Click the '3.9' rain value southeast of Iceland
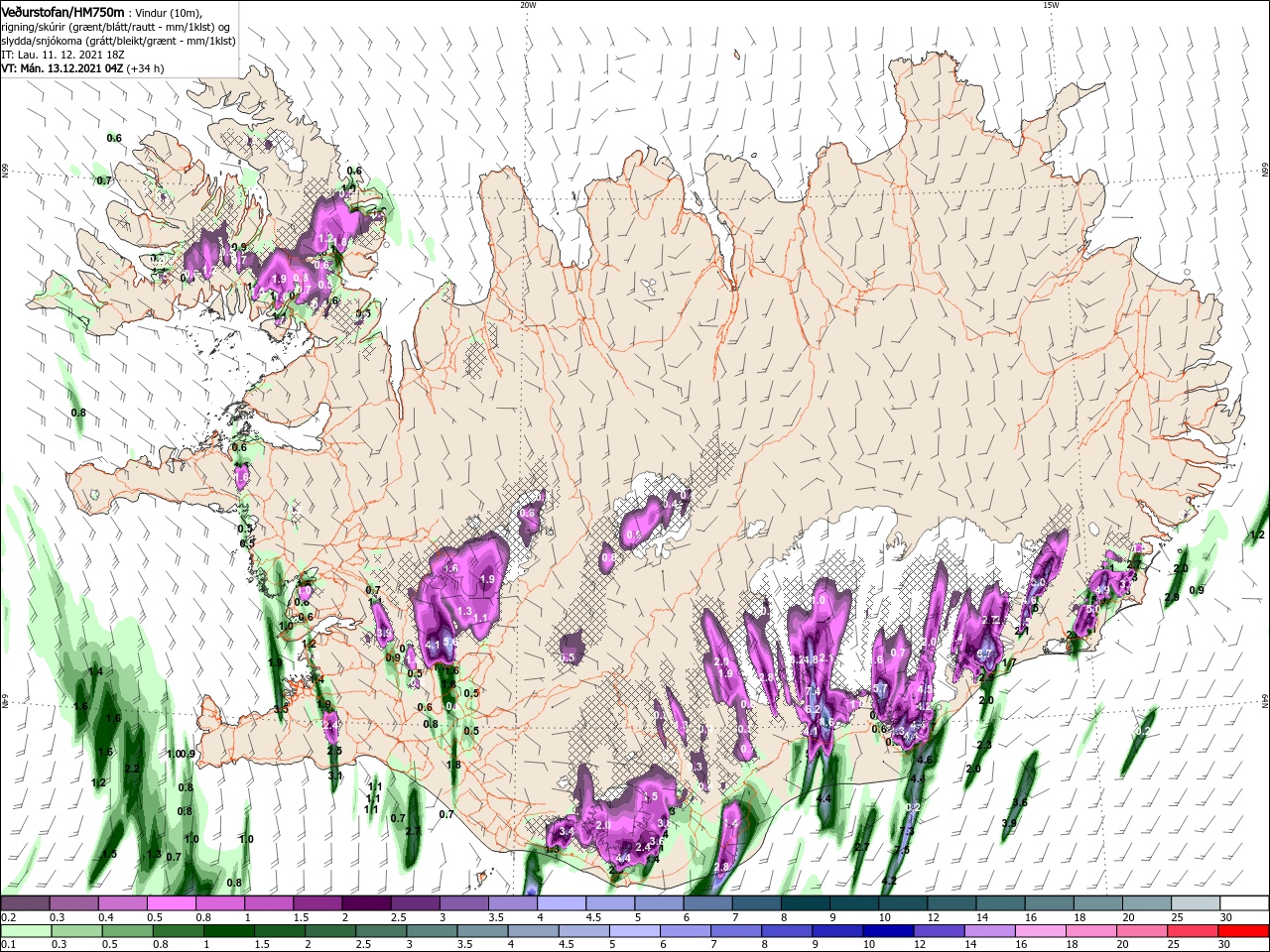 pyautogui.click(x=1009, y=823)
